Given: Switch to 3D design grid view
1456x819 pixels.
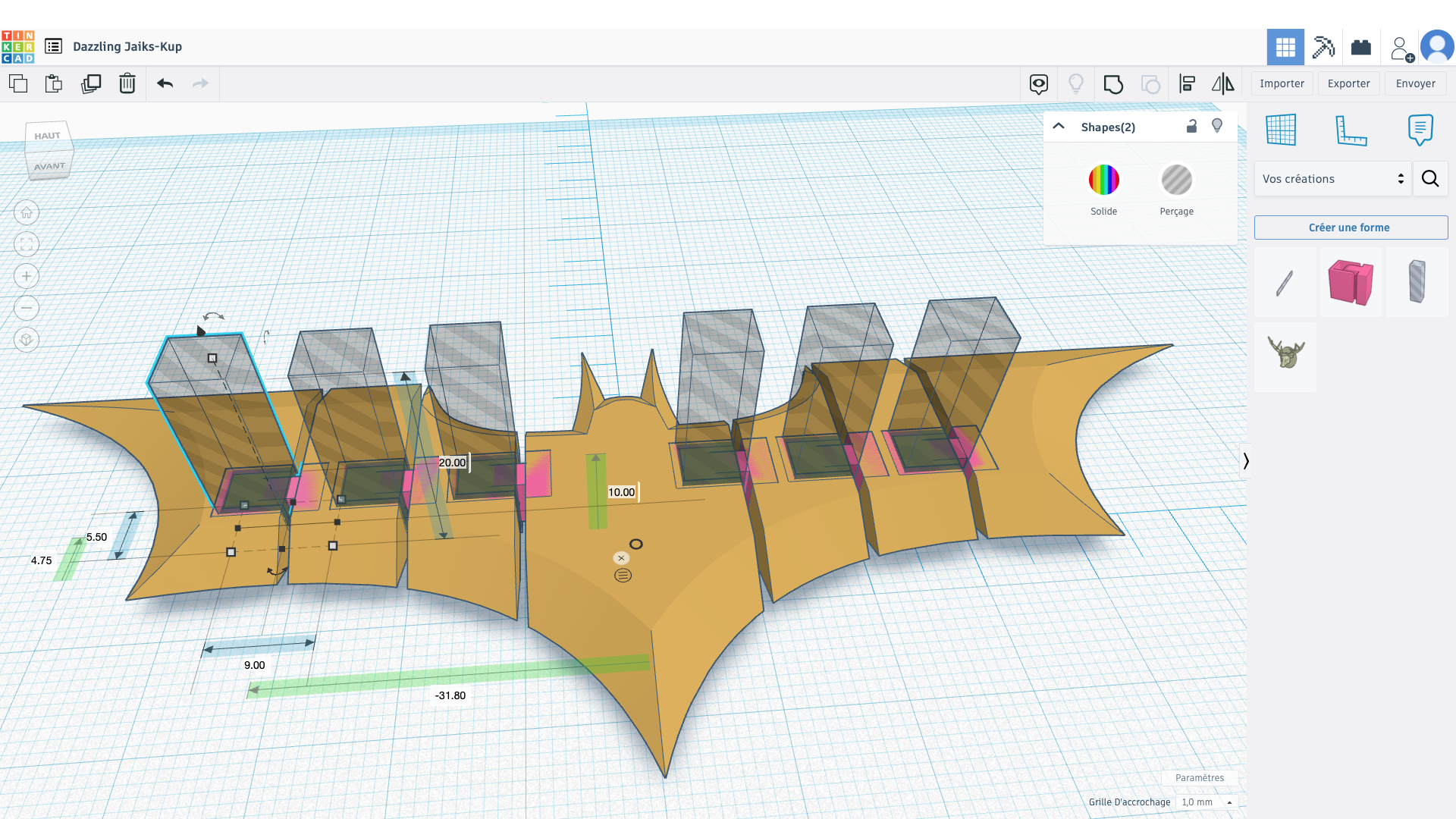Looking at the screenshot, I should pos(1285,47).
